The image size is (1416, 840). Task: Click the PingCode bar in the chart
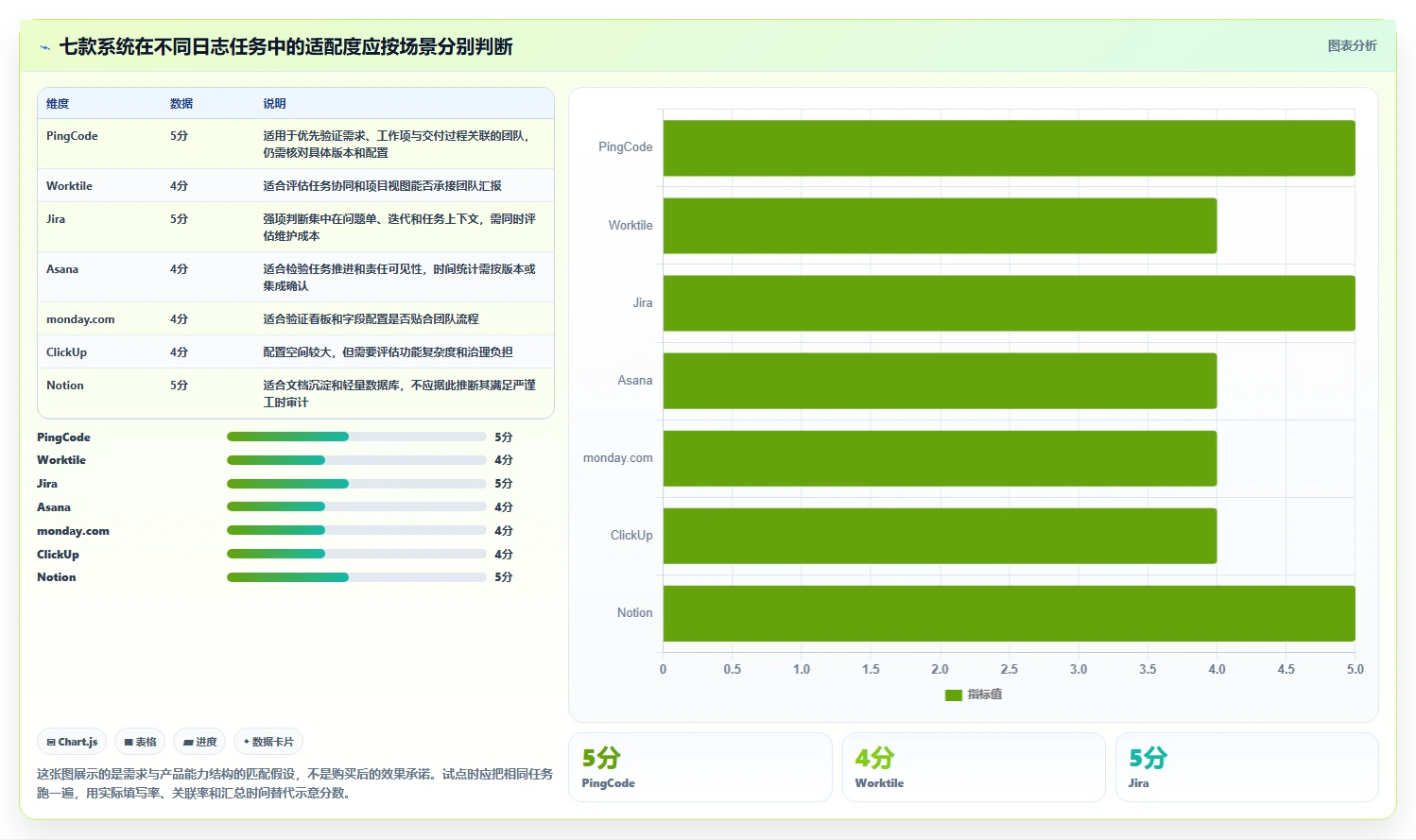tap(1009, 147)
